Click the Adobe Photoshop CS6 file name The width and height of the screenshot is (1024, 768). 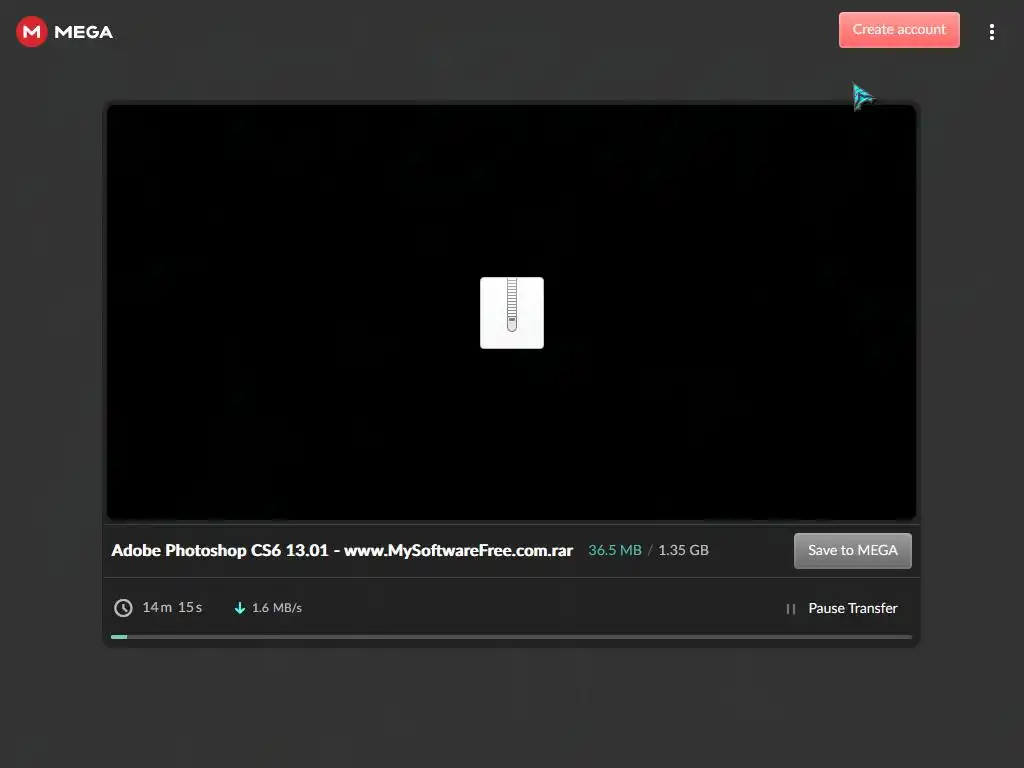pyautogui.click(x=342, y=551)
